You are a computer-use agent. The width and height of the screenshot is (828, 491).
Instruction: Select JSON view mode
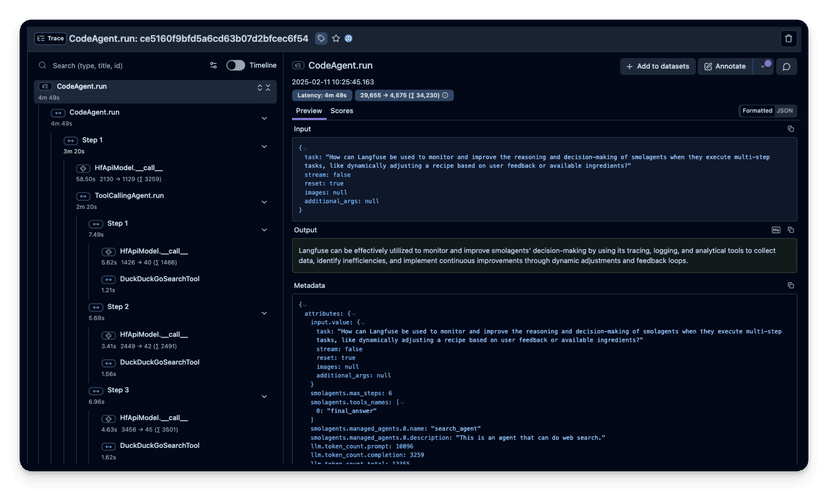click(x=785, y=111)
